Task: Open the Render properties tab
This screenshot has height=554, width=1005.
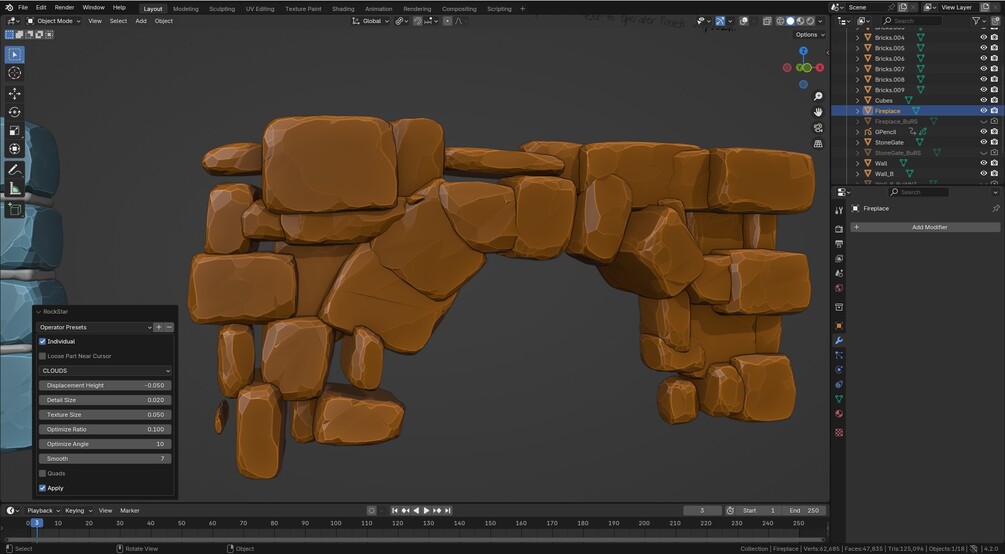Action: (x=838, y=229)
